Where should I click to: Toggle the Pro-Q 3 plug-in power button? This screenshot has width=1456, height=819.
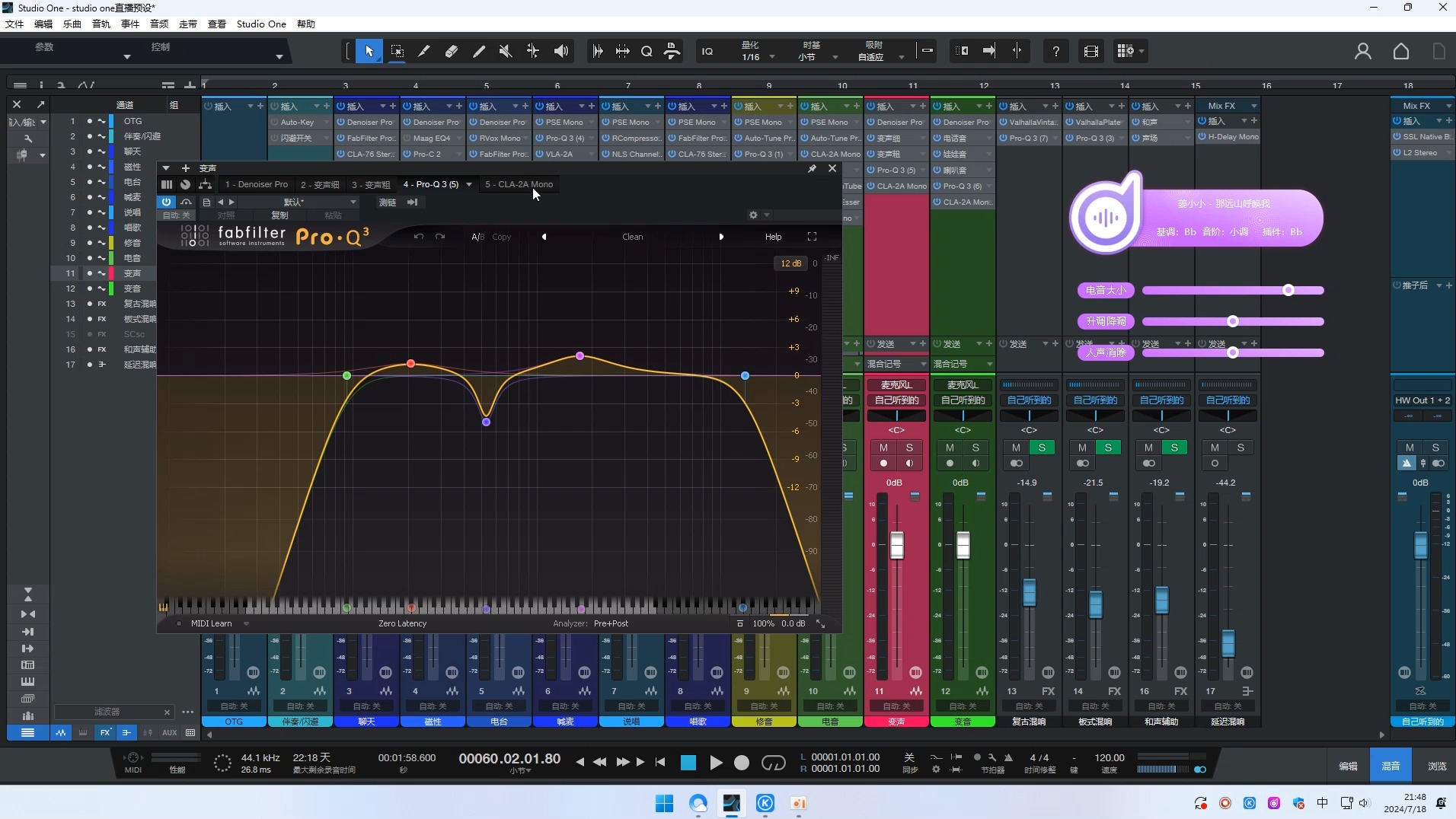[166, 202]
